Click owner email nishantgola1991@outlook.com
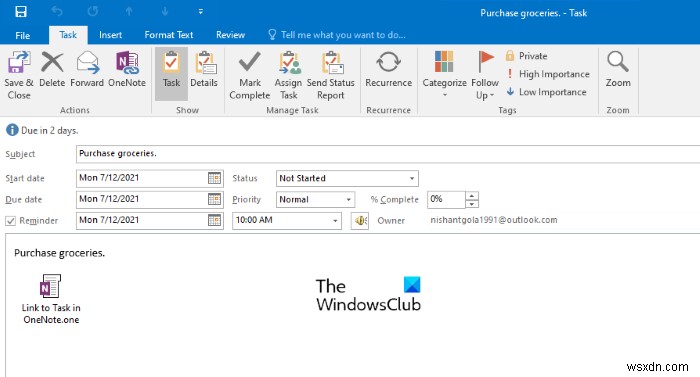This screenshot has width=700, height=377. pyautogui.click(x=494, y=220)
